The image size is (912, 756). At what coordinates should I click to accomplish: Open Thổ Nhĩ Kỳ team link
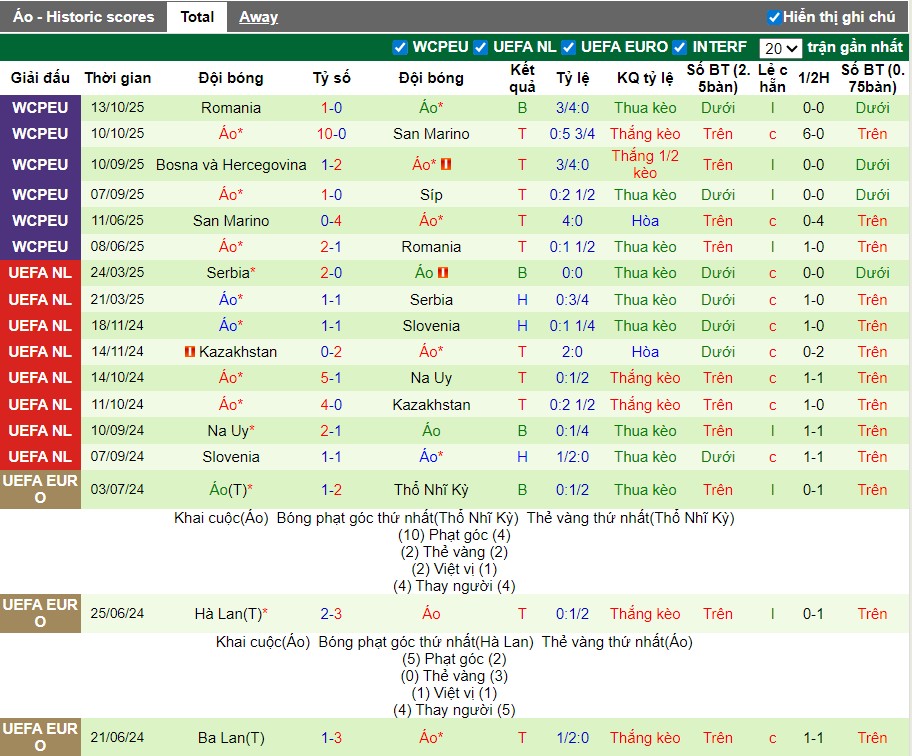431,490
